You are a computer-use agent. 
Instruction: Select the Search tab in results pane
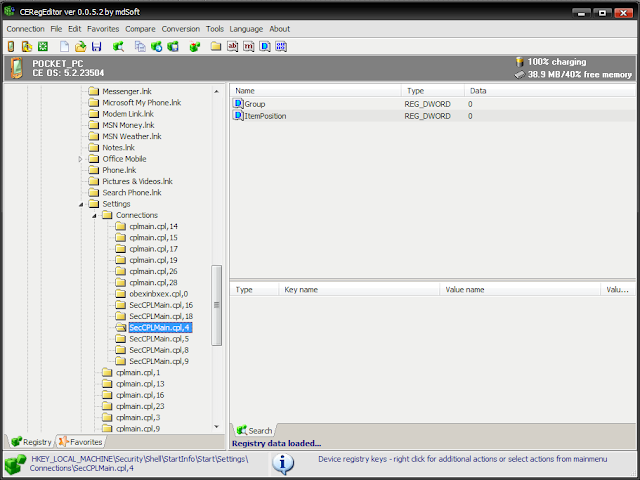(254, 431)
